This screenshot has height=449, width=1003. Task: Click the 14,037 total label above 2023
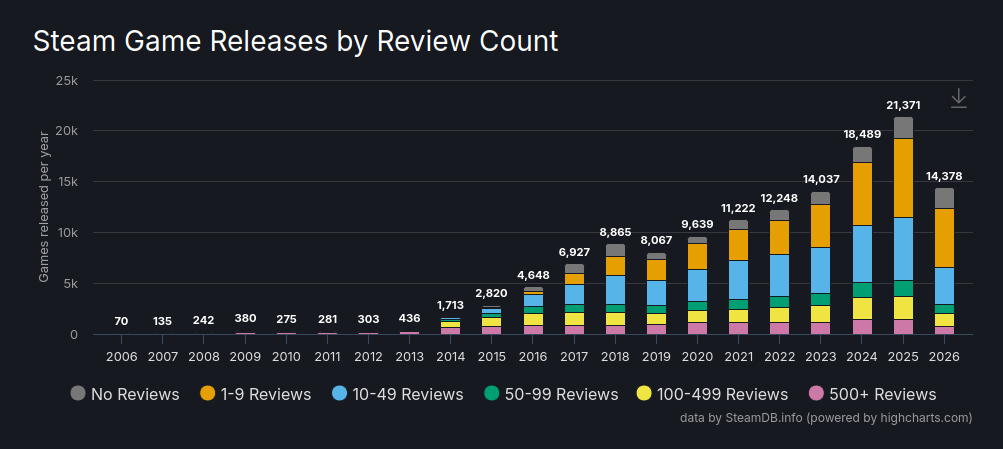point(821,180)
